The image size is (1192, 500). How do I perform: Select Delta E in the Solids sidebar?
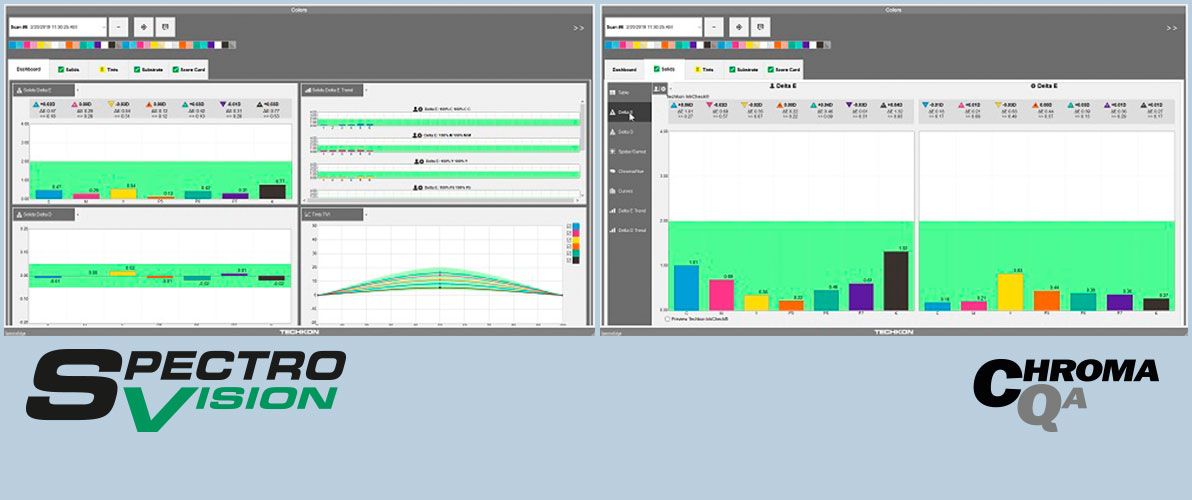click(x=629, y=112)
